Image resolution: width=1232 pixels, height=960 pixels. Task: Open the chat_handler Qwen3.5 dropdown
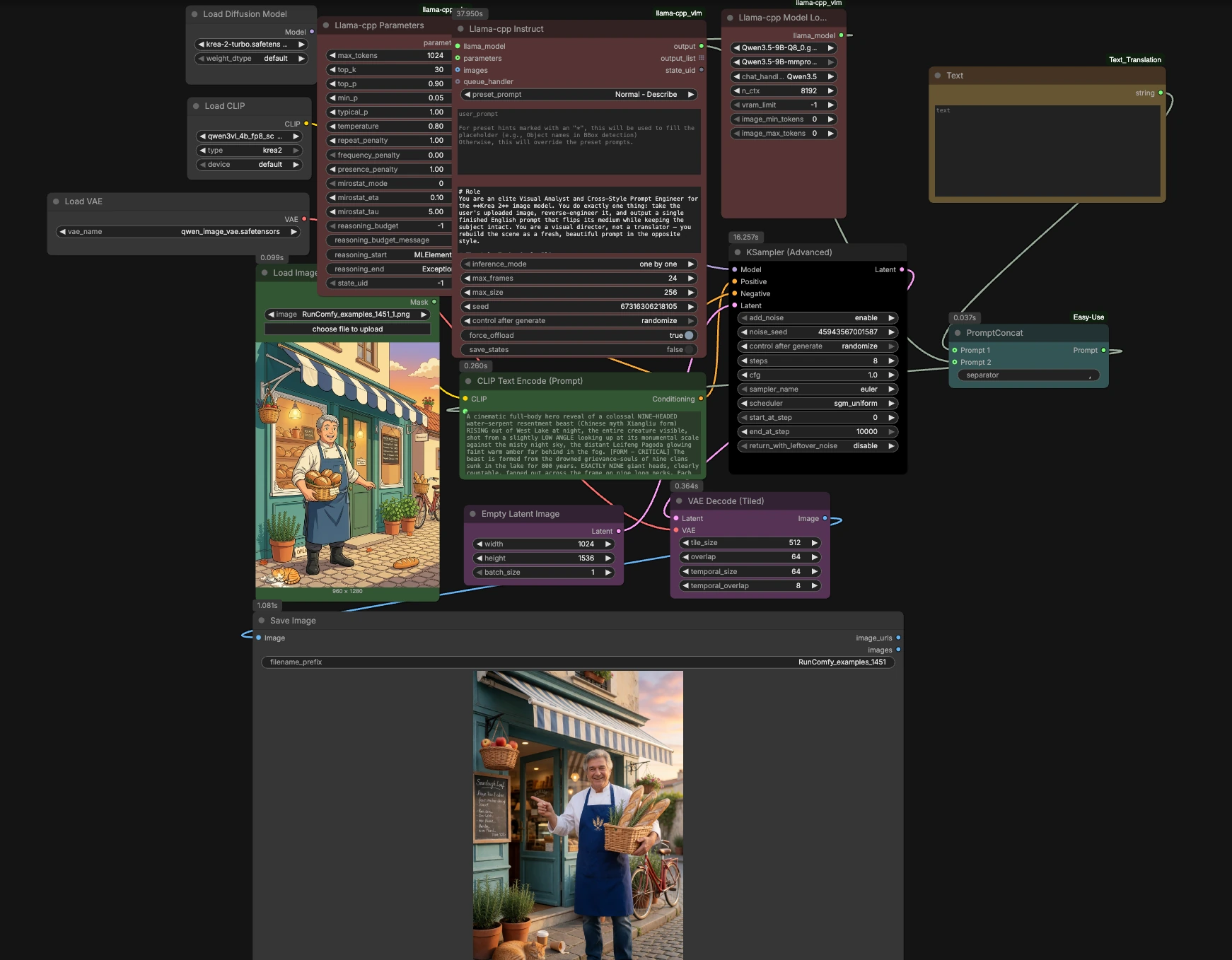tap(784, 76)
